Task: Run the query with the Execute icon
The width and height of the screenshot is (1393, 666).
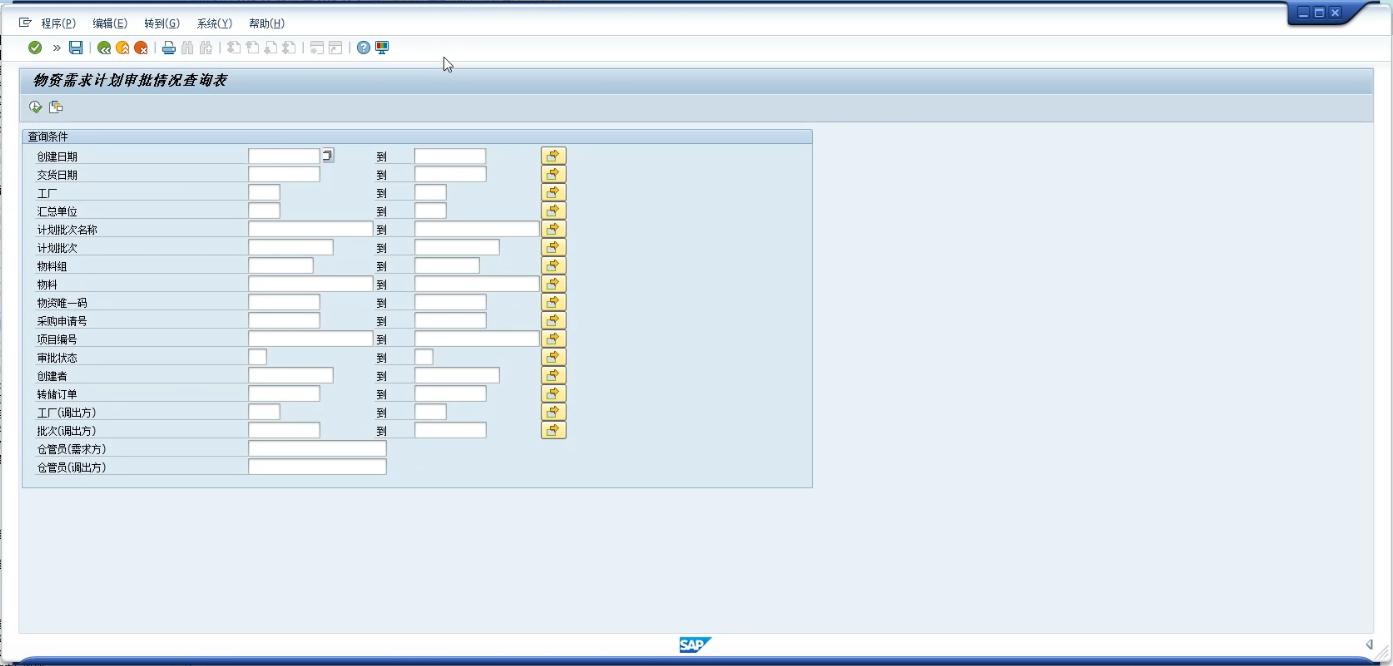Action: point(36,107)
